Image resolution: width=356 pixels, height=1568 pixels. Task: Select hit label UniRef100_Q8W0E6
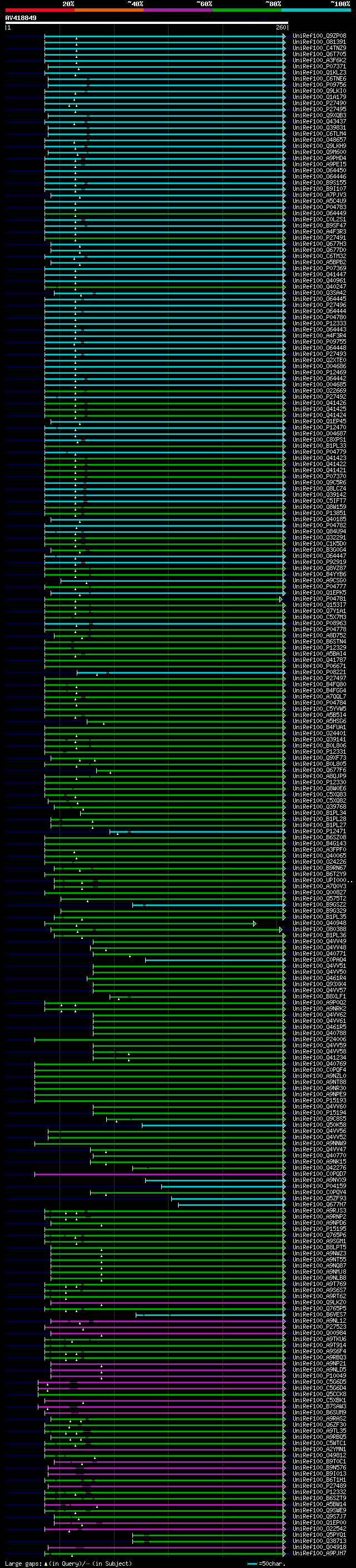click(x=319, y=788)
